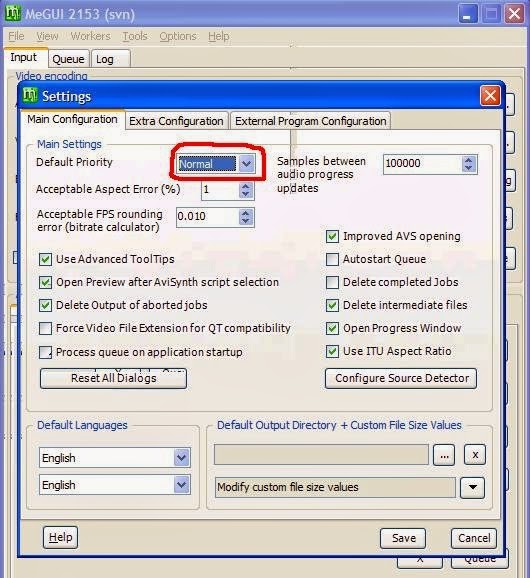The width and height of the screenshot is (530, 578).
Task: Click the Acceptable Aspect Error value field
Action: 220,190
